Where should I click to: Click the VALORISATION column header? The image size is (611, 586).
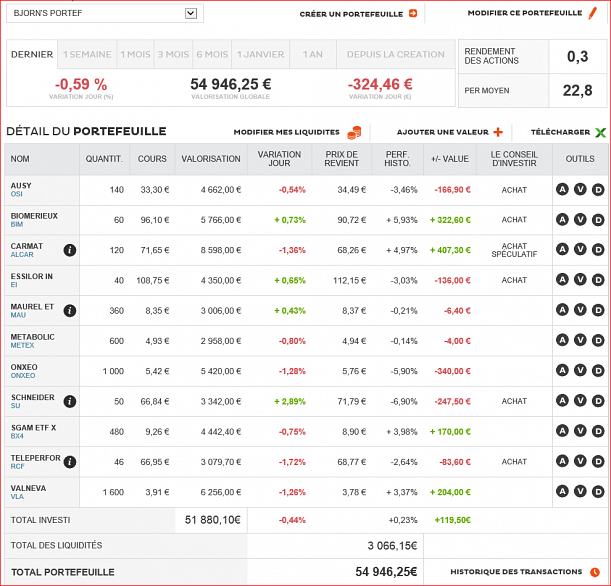[211, 159]
